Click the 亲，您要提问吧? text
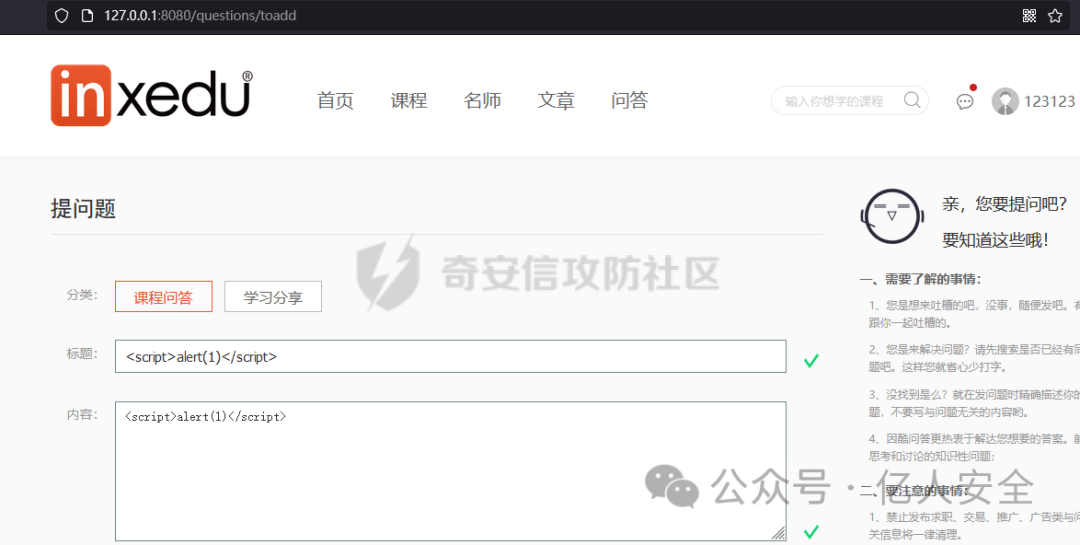1080x545 pixels. (x=1004, y=203)
